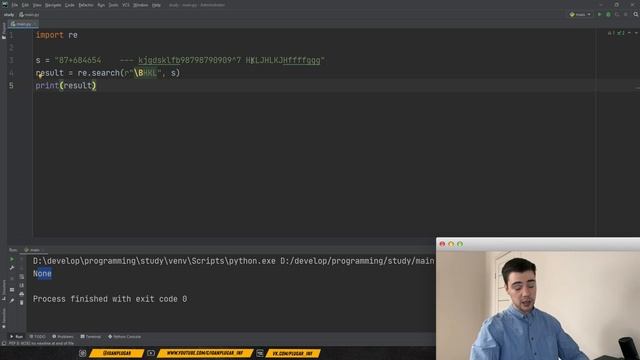Screen dimensions: 640x360
Task: Toggle soft-wrap in the Run console
Action: tap(22, 276)
